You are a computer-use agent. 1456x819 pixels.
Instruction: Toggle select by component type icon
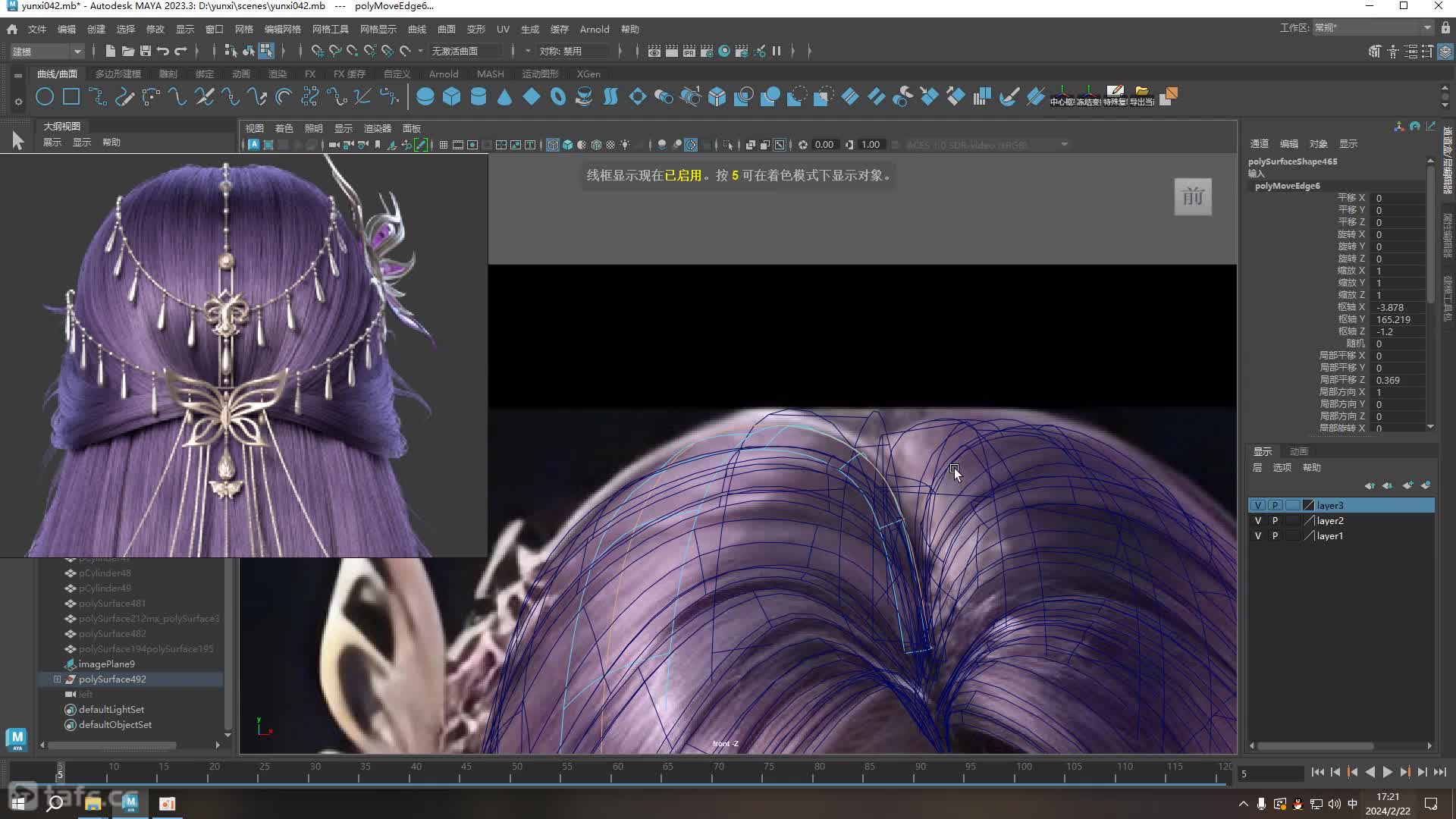pyautogui.click(x=266, y=51)
